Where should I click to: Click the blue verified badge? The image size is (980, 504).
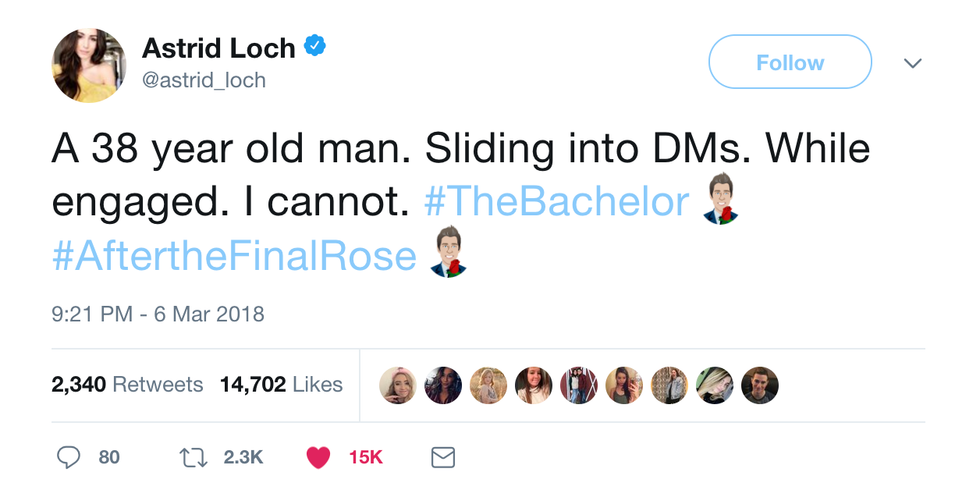click(x=316, y=46)
